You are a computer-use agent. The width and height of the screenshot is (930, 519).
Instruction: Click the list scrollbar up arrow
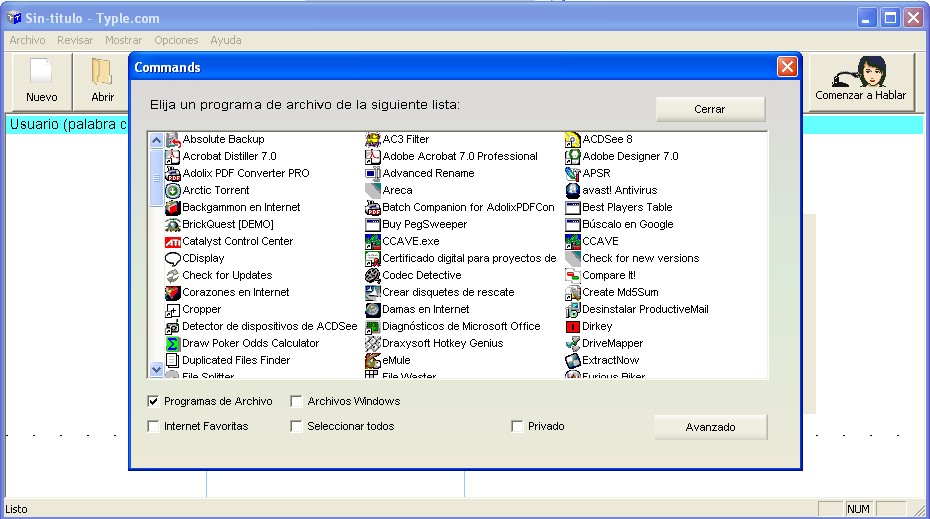coord(156,141)
